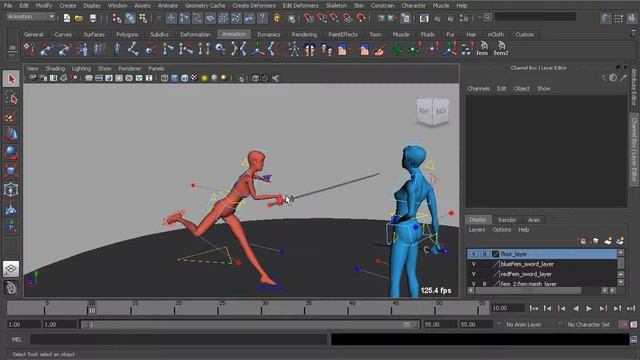The width and height of the screenshot is (640, 360).
Task: Enable use all lights yellow sphere icon
Action: pos(204,78)
